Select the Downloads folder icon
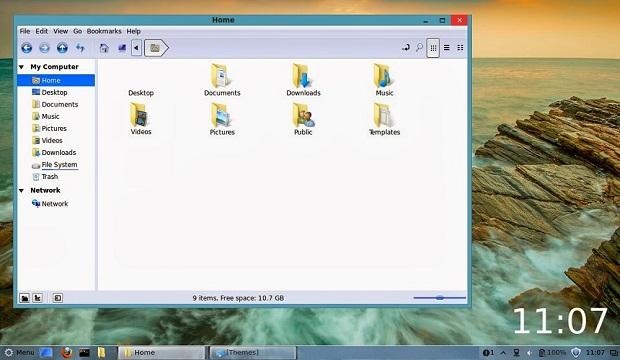Image resolution: width=620 pixels, height=360 pixels. (x=303, y=76)
